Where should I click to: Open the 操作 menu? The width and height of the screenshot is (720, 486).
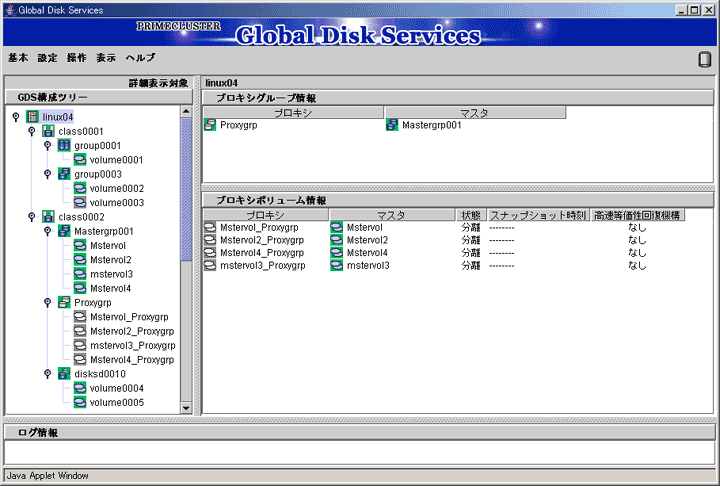[77, 57]
